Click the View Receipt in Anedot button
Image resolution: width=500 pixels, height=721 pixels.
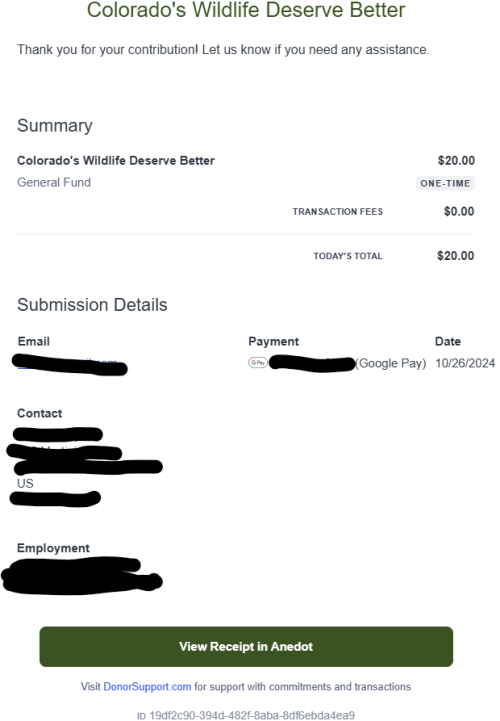[246, 647]
